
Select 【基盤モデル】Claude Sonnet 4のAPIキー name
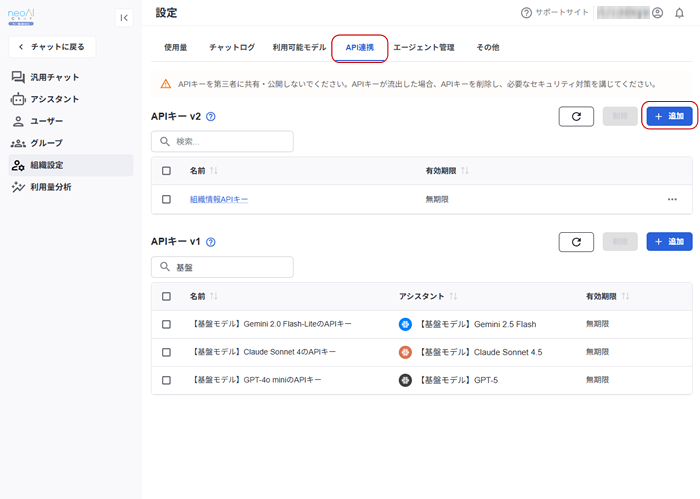click(x=263, y=352)
